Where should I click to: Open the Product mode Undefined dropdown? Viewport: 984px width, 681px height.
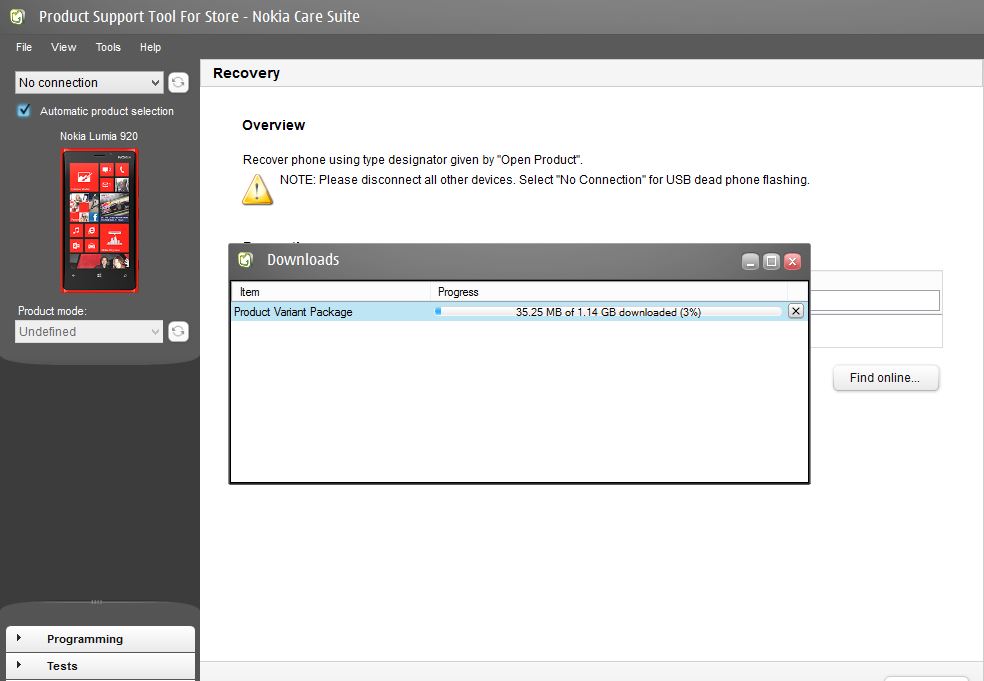[89, 331]
